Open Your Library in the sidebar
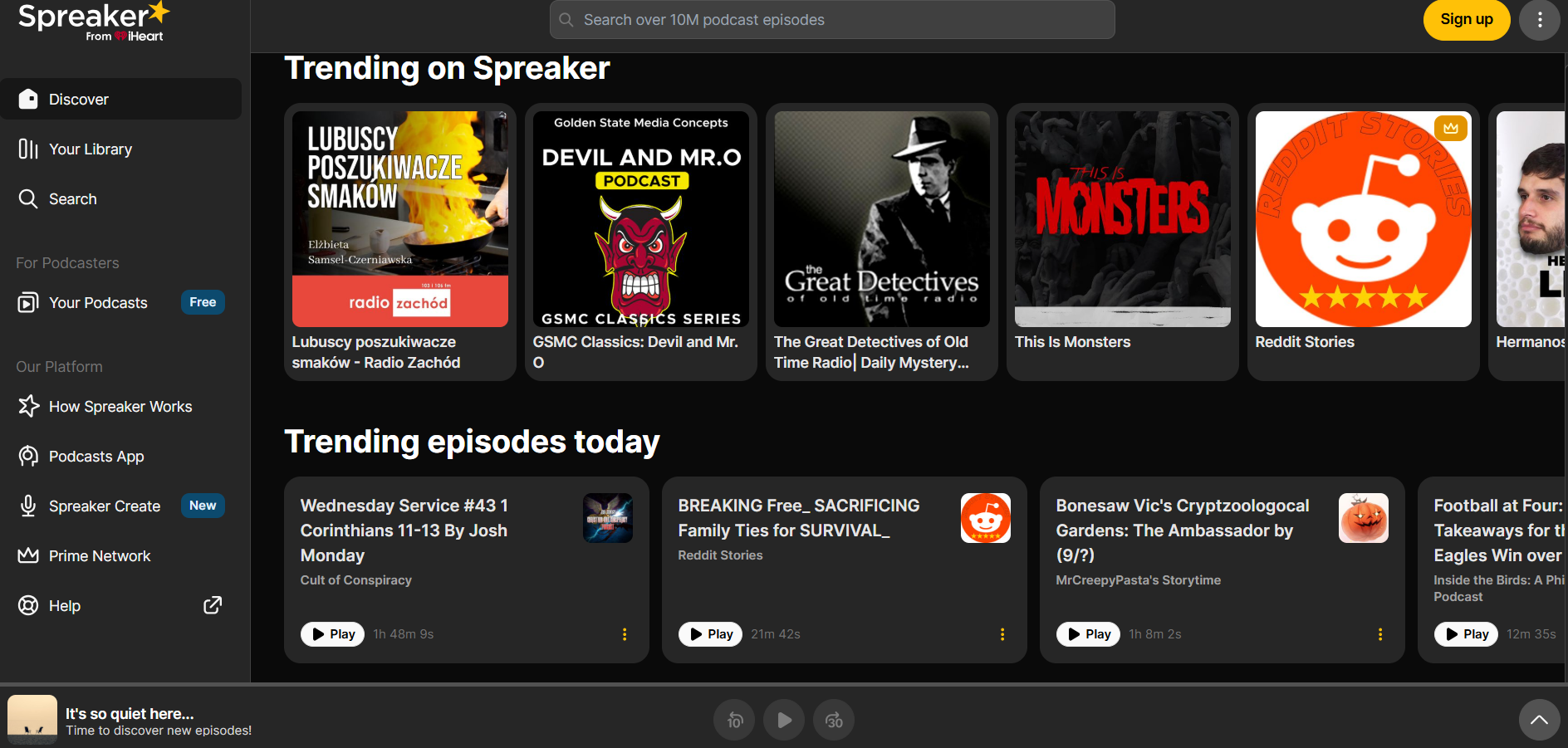This screenshot has height=748, width=1568. coord(91,149)
